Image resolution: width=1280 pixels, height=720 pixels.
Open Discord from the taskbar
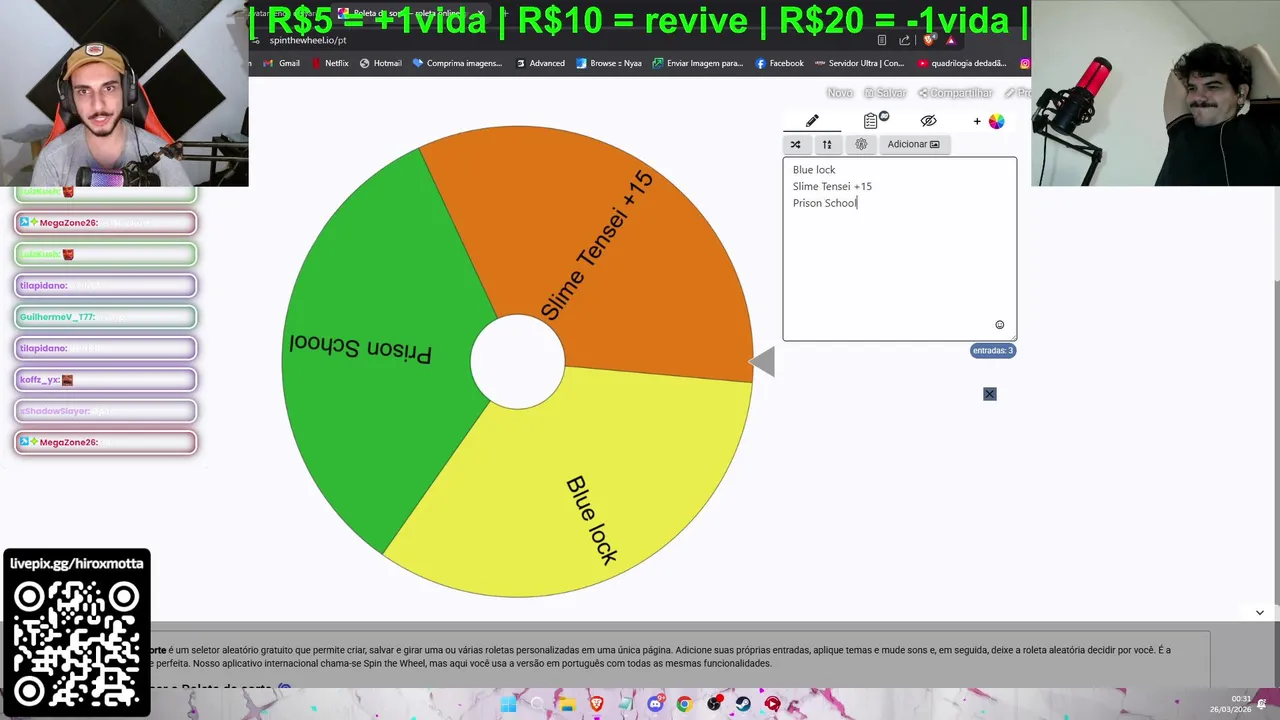coord(655,705)
